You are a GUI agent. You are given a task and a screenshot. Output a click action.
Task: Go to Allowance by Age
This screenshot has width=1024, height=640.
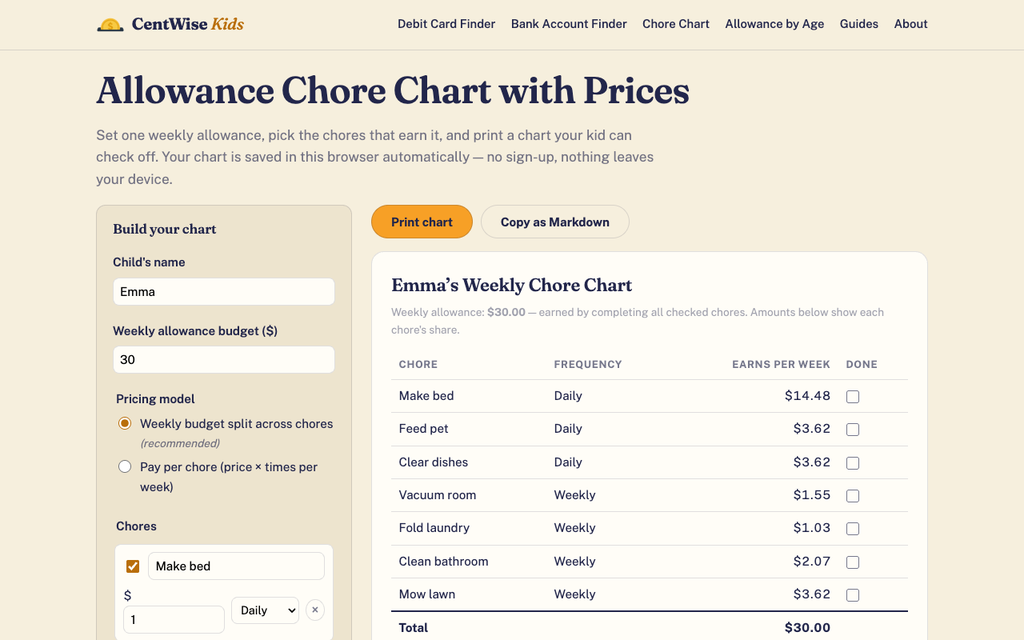[x=775, y=24]
